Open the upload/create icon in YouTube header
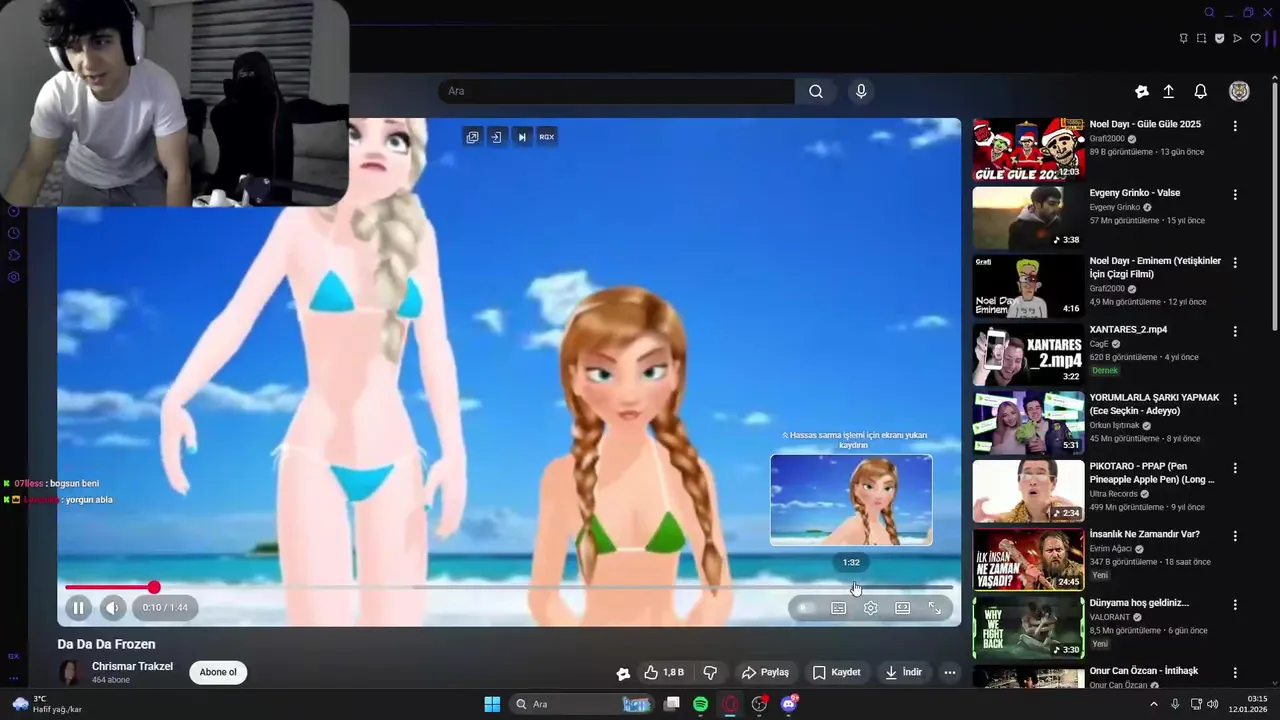The image size is (1280, 720). 1168,91
